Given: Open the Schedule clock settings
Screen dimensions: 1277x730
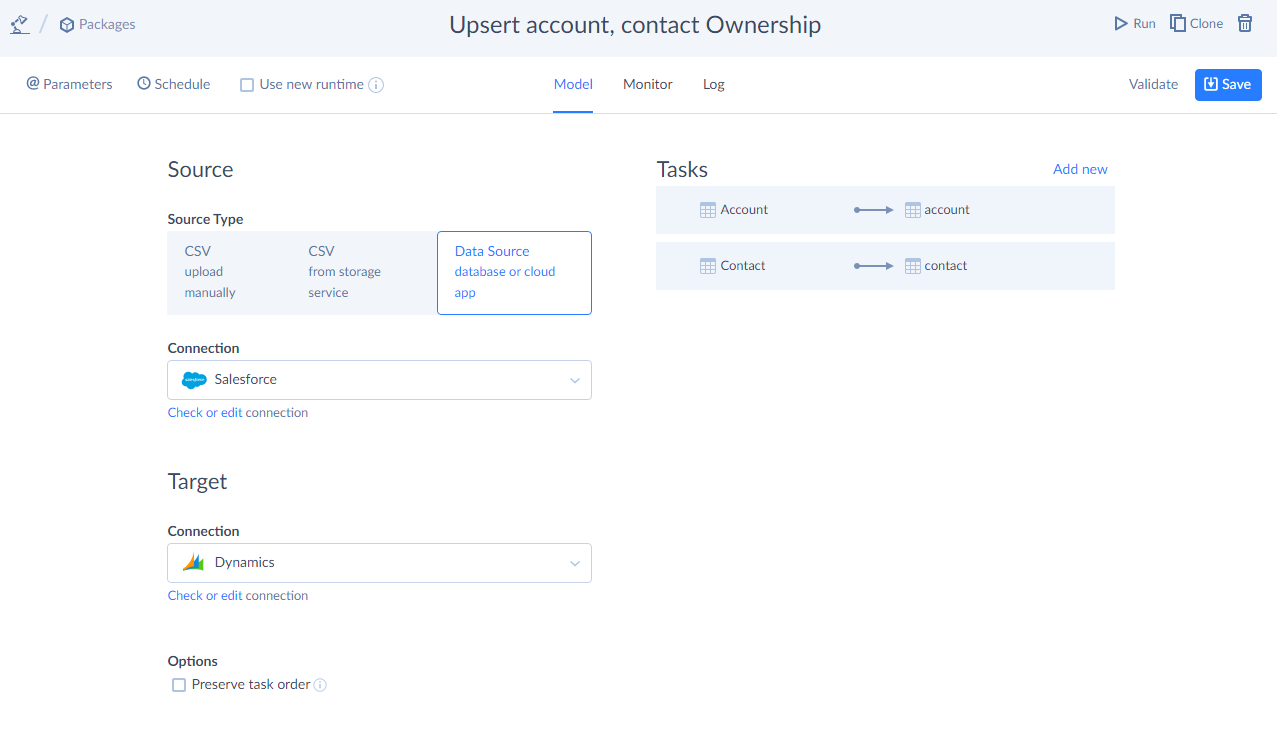Looking at the screenshot, I should click(x=174, y=84).
